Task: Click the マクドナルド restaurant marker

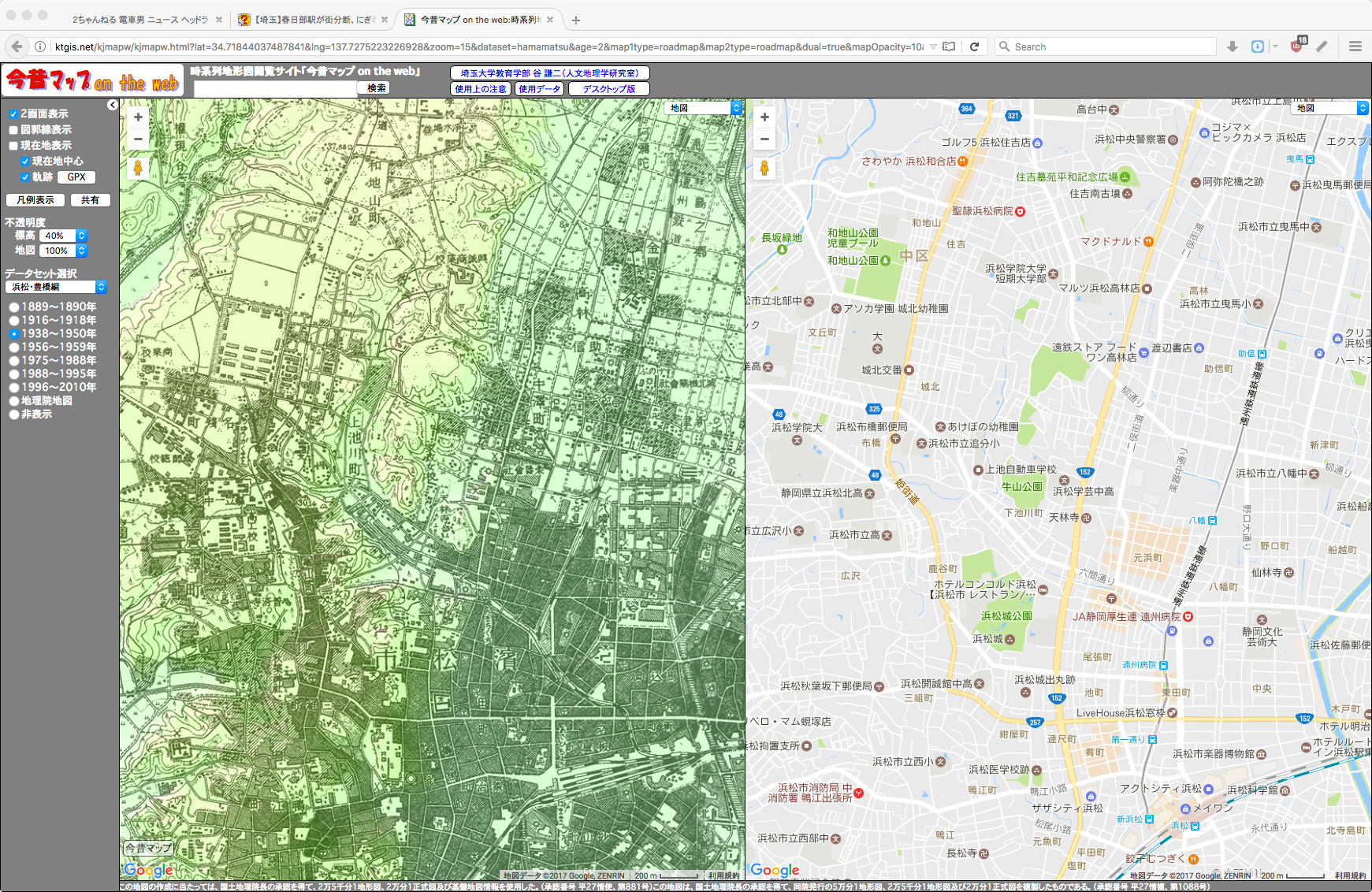Action: tap(1149, 241)
